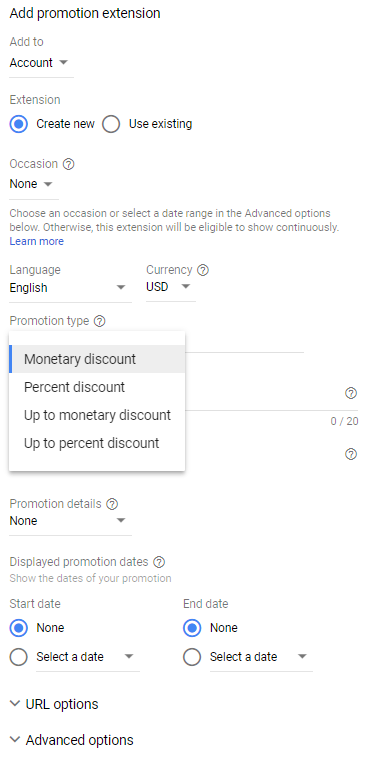Select the Create new radio button
Image resolution: width=370 pixels, height=759 pixels.
(19, 124)
